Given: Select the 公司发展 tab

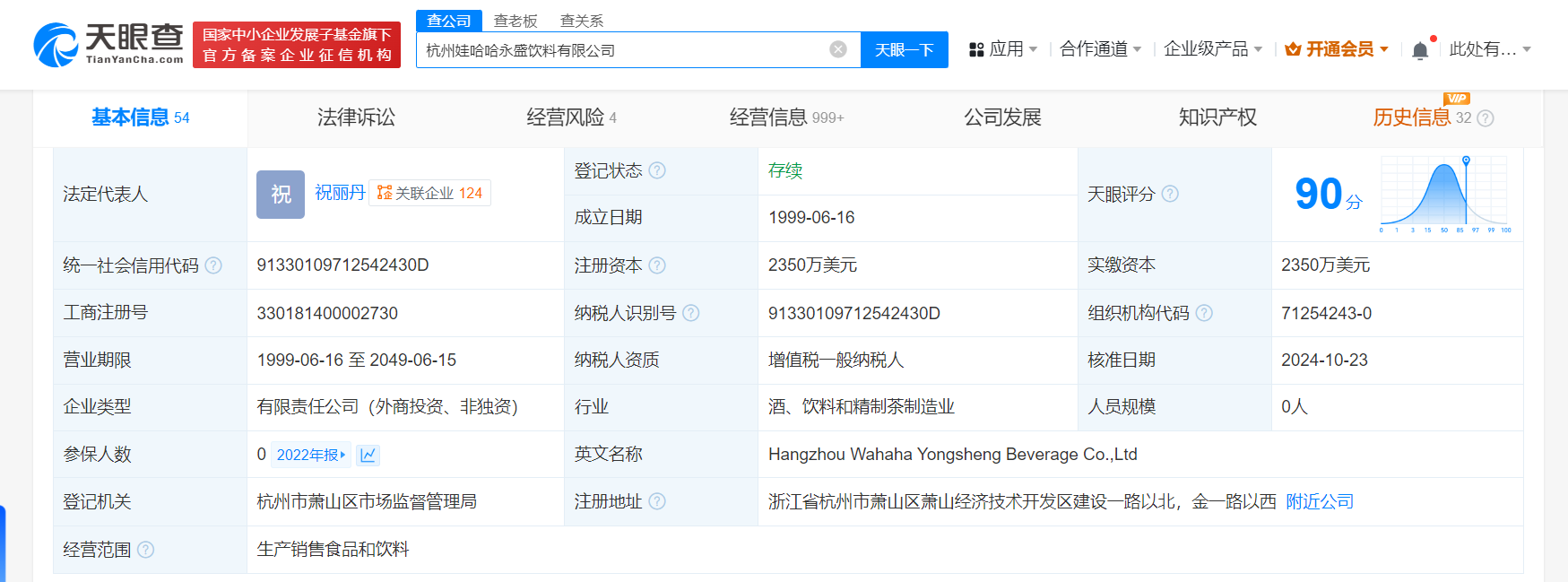Looking at the screenshot, I should tap(1002, 117).
